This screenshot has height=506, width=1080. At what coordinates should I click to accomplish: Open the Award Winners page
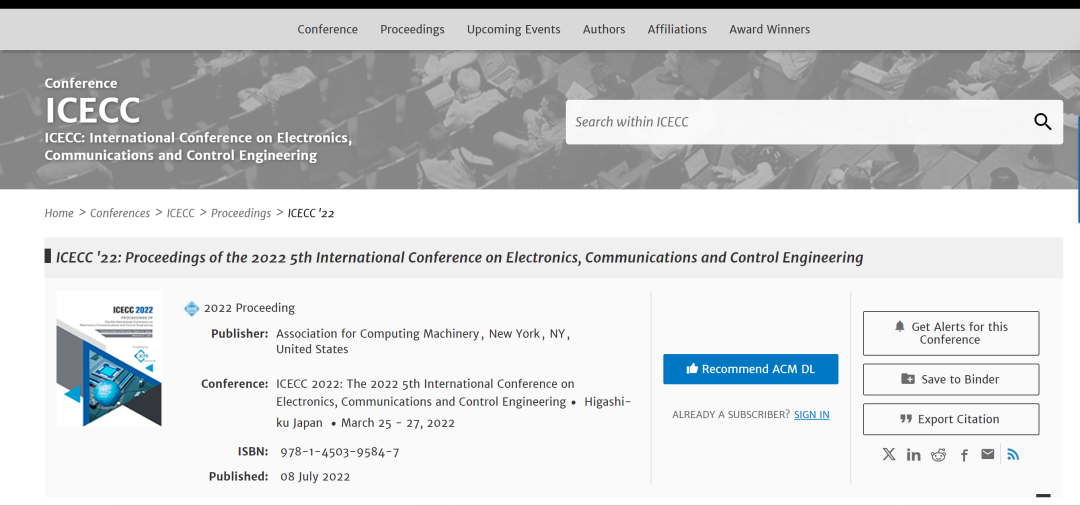tap(769, 29)
